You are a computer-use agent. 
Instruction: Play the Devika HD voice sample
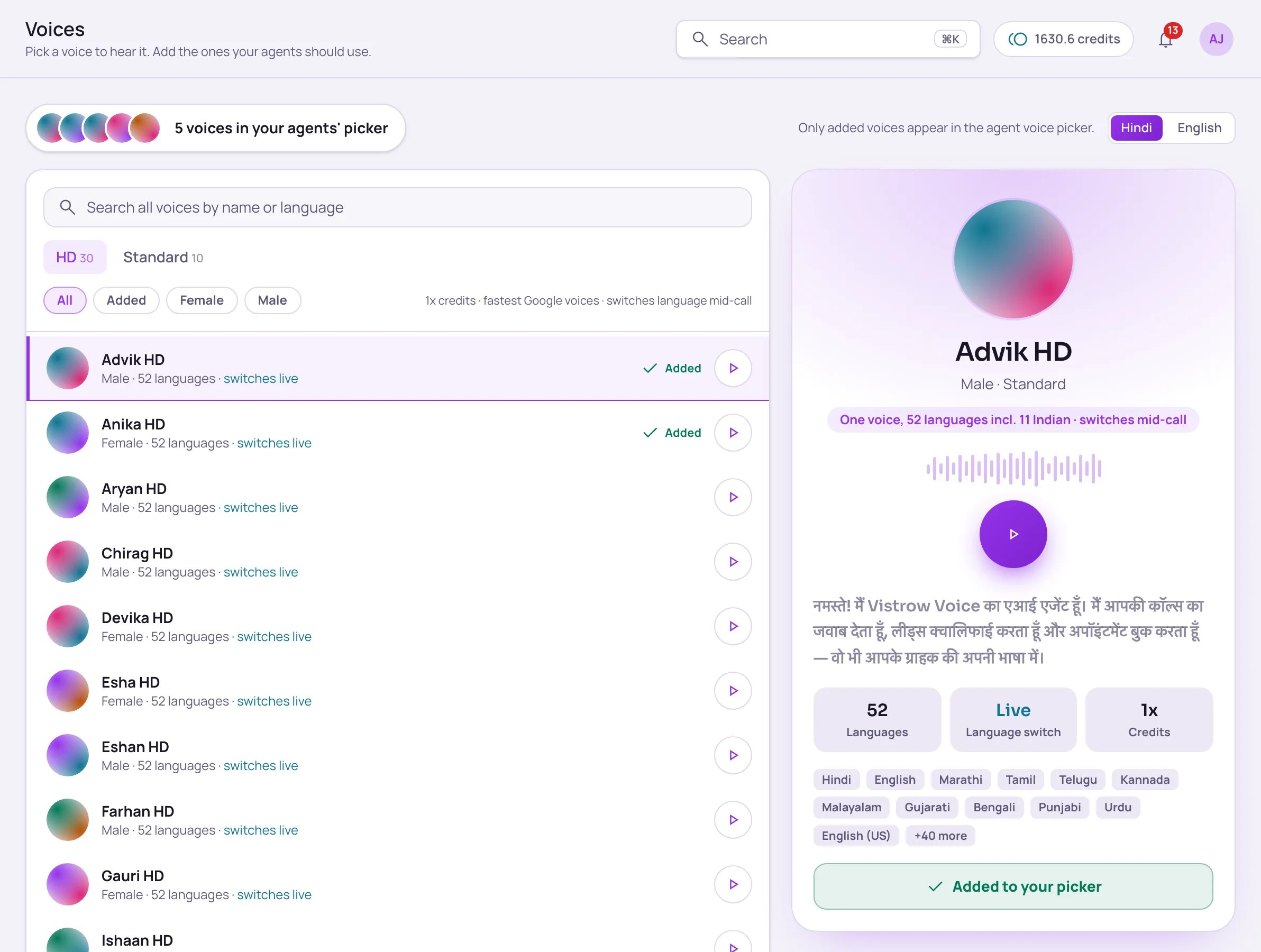[733, 626]
